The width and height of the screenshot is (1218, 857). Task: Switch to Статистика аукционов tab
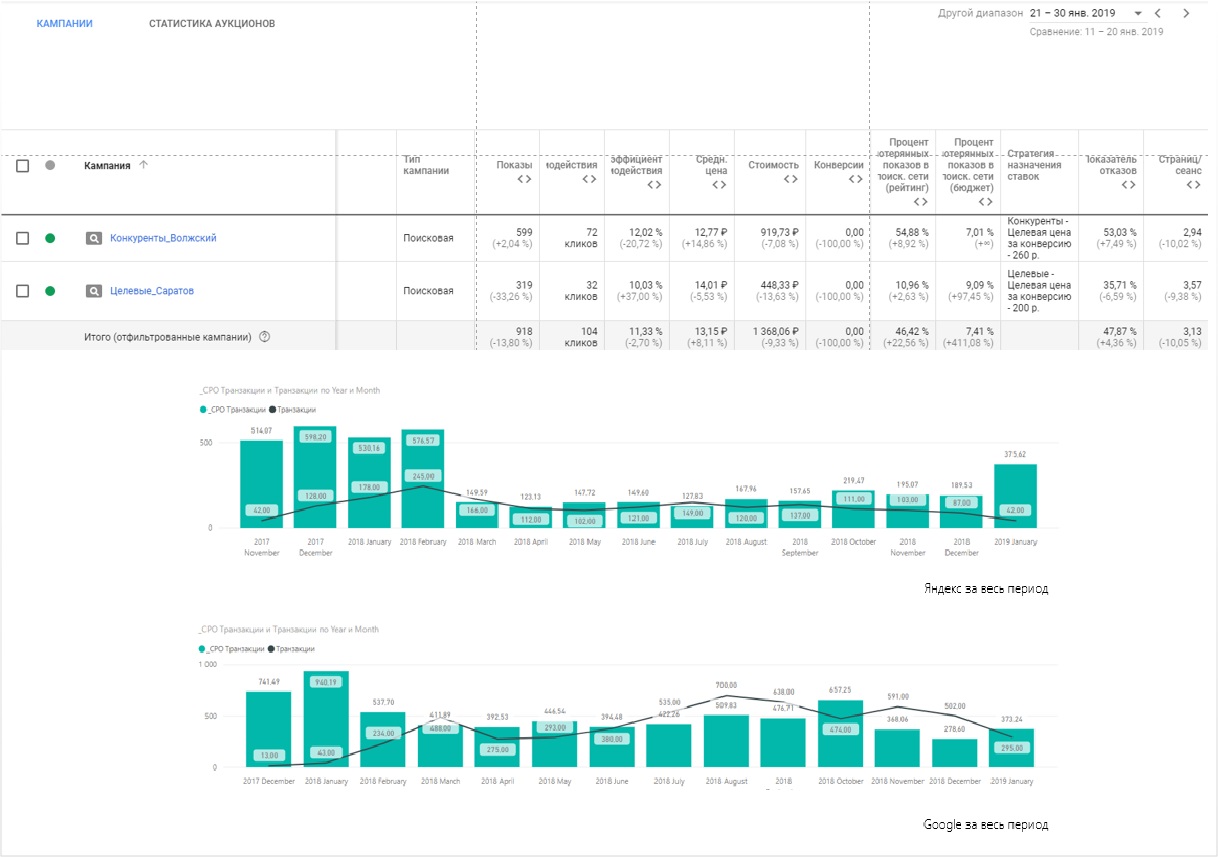click(211, 23)
